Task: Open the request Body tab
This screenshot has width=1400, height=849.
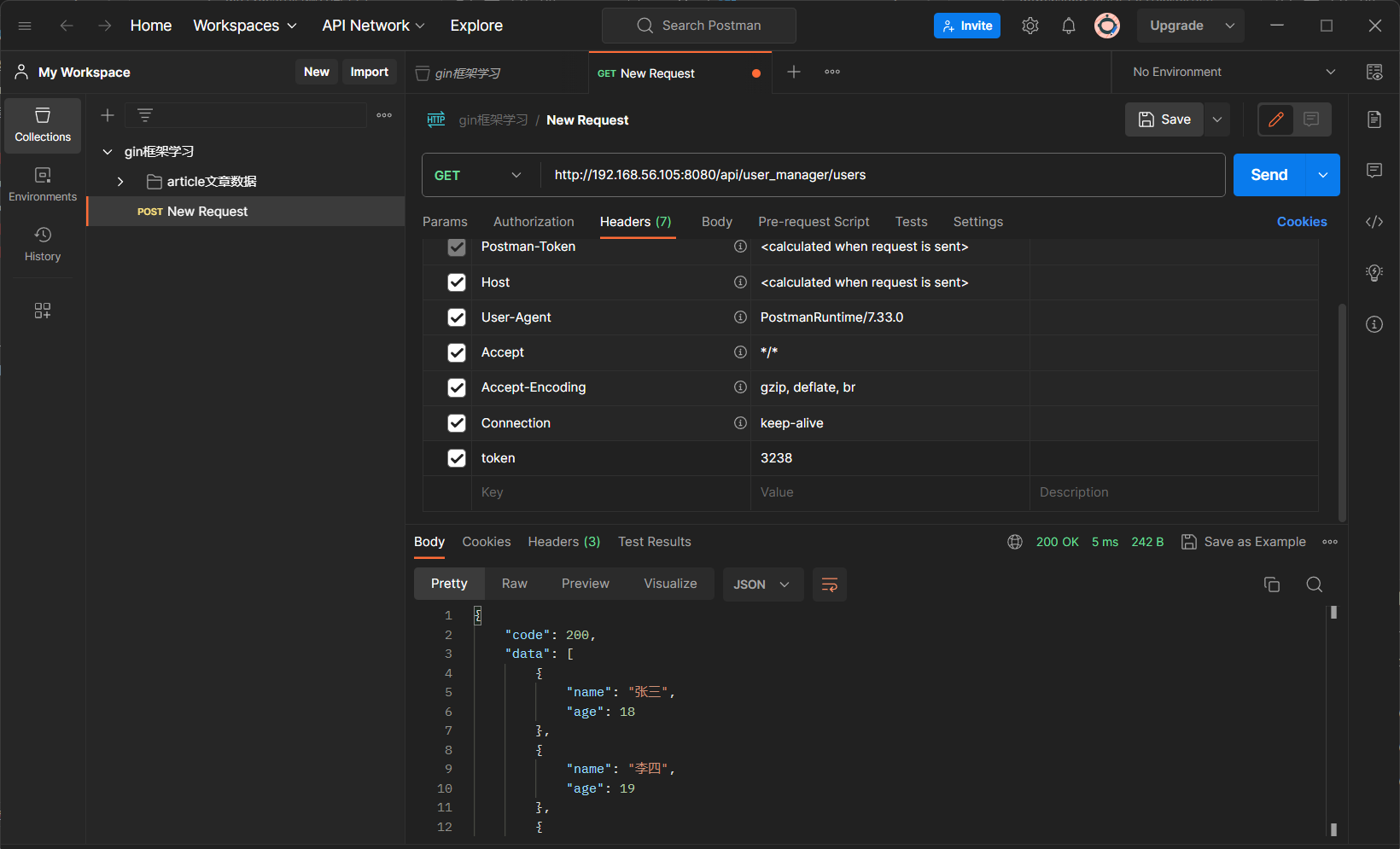Action: 717,222
